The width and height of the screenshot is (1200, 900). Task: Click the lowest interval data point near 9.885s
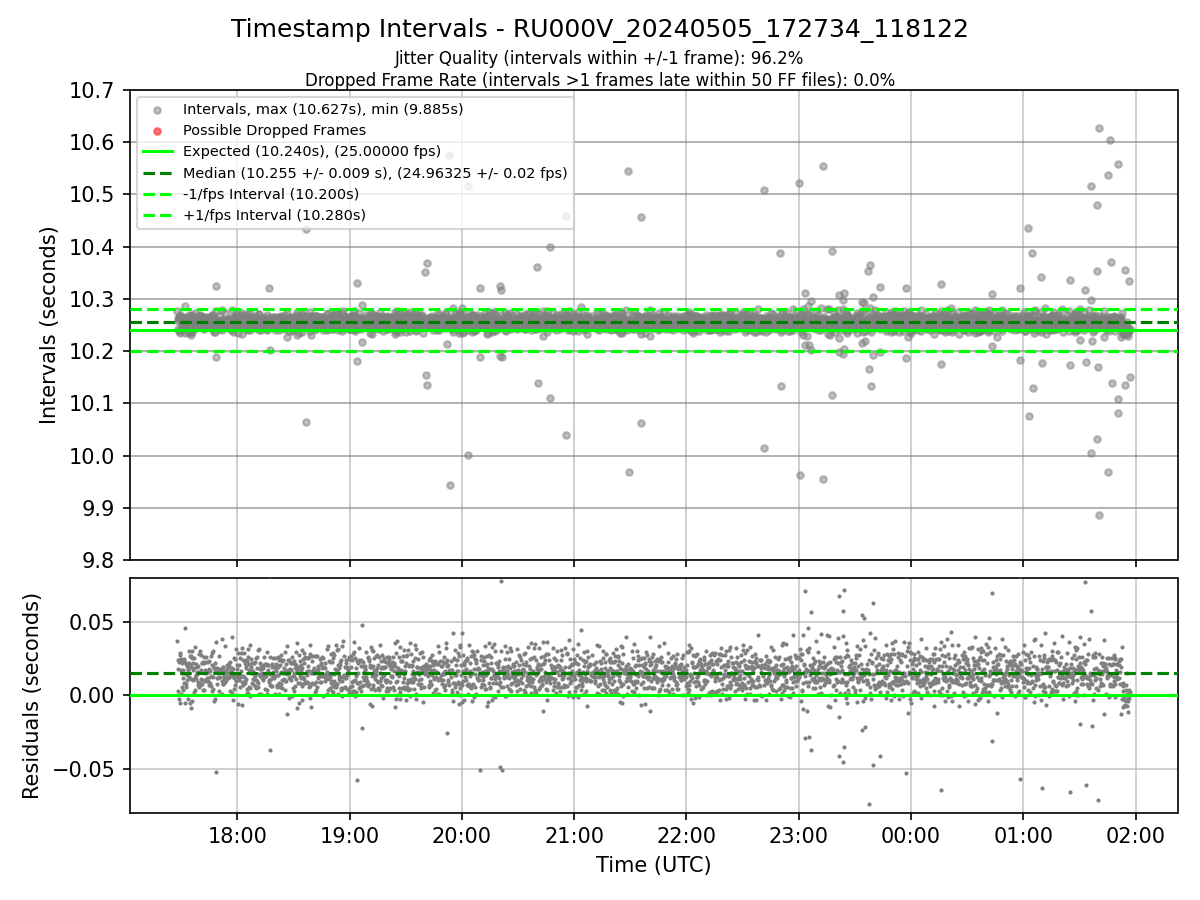click(1099, 515)
